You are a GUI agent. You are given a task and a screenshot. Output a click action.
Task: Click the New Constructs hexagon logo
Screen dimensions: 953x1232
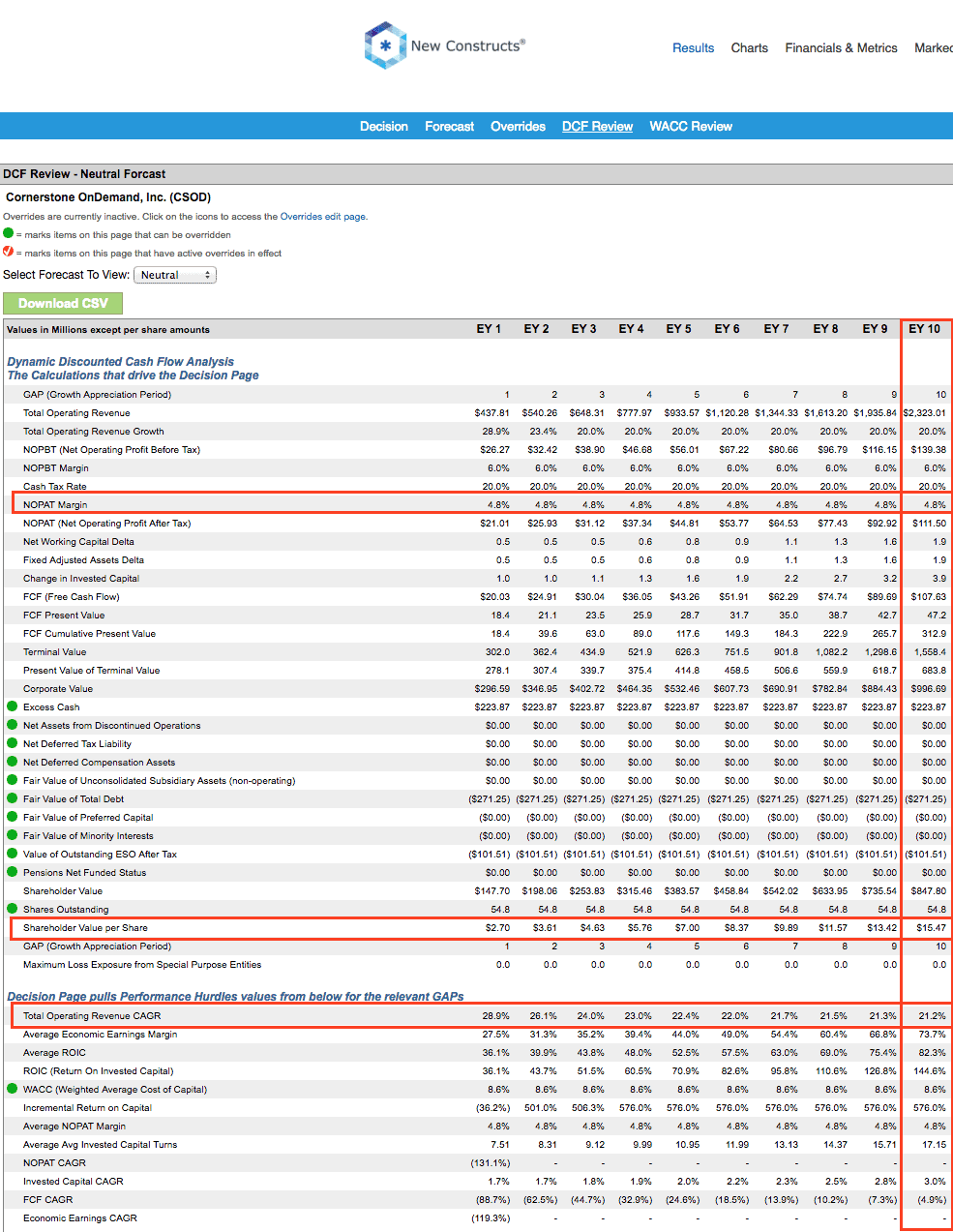[385, 45]
